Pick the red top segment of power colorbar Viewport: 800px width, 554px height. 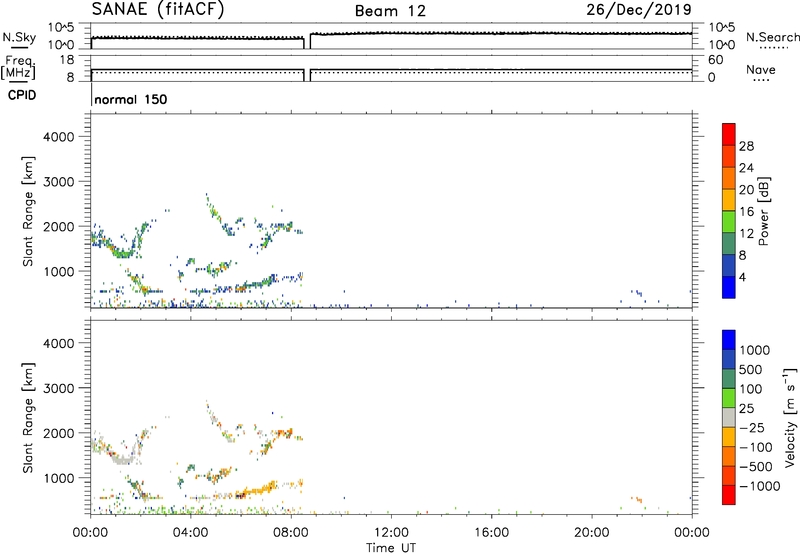tap(729, 134)
